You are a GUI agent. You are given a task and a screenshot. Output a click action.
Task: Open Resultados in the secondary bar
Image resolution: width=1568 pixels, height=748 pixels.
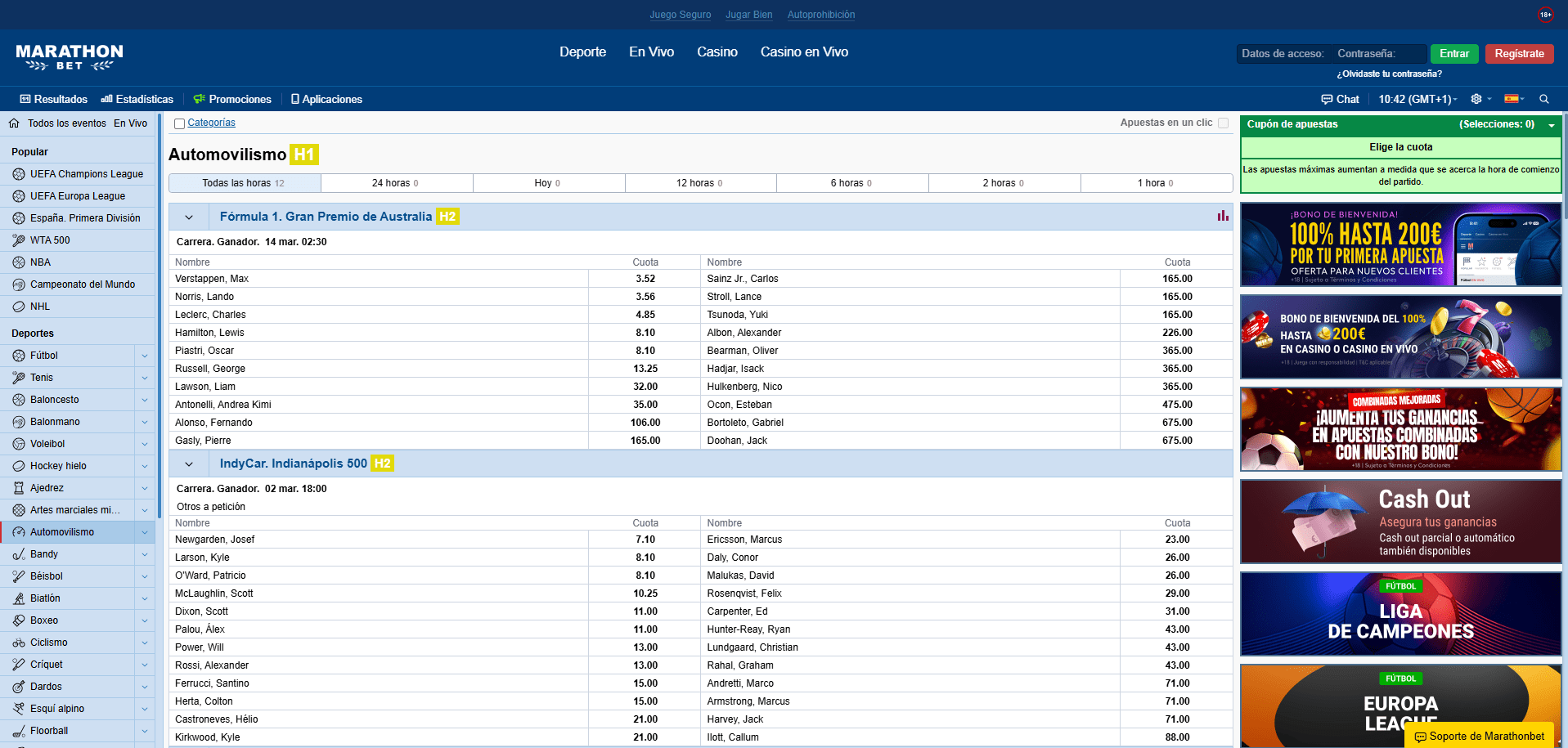pos(53,99)
